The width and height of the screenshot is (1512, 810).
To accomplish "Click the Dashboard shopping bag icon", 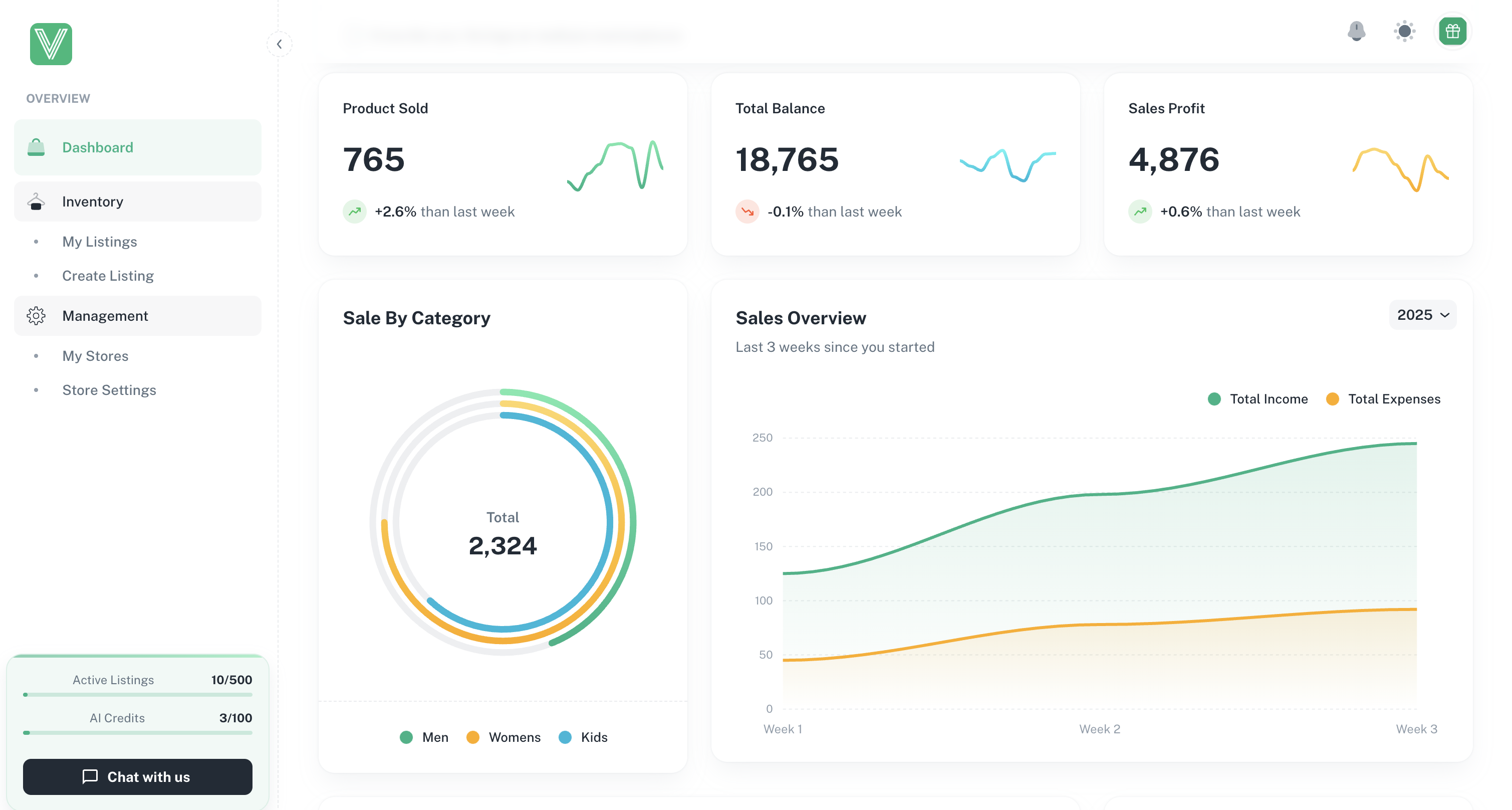I will 36,147.
